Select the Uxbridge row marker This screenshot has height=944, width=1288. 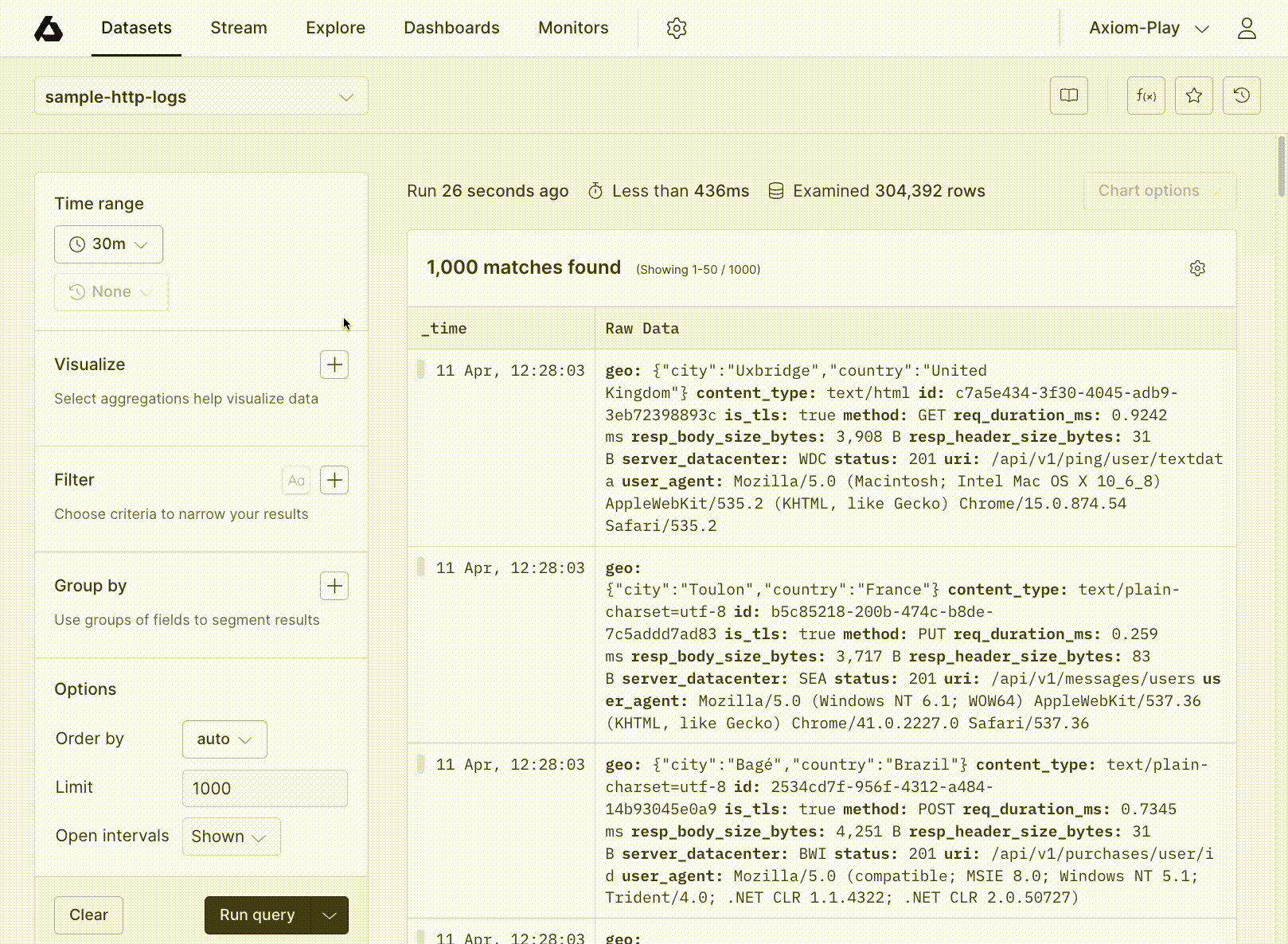click(421, 369)
